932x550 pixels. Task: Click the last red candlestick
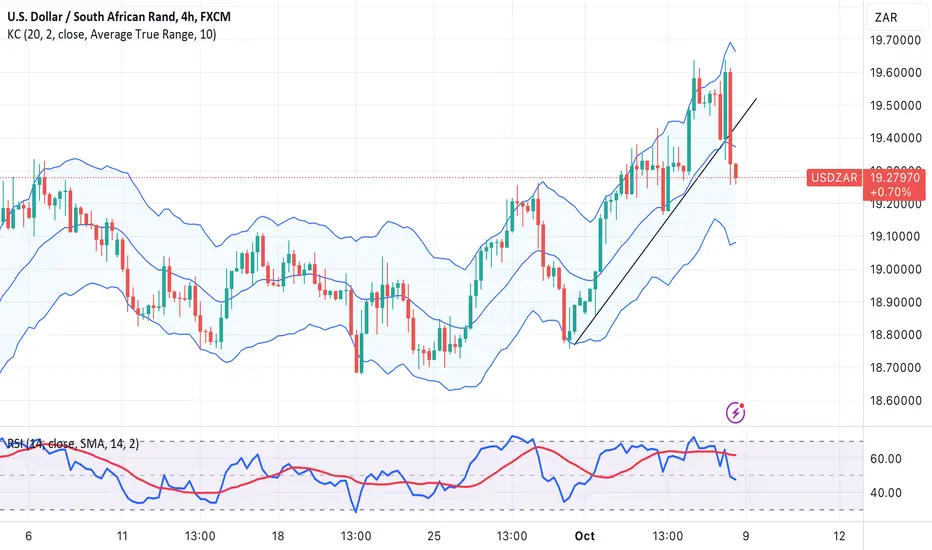(x=736, y=171)
